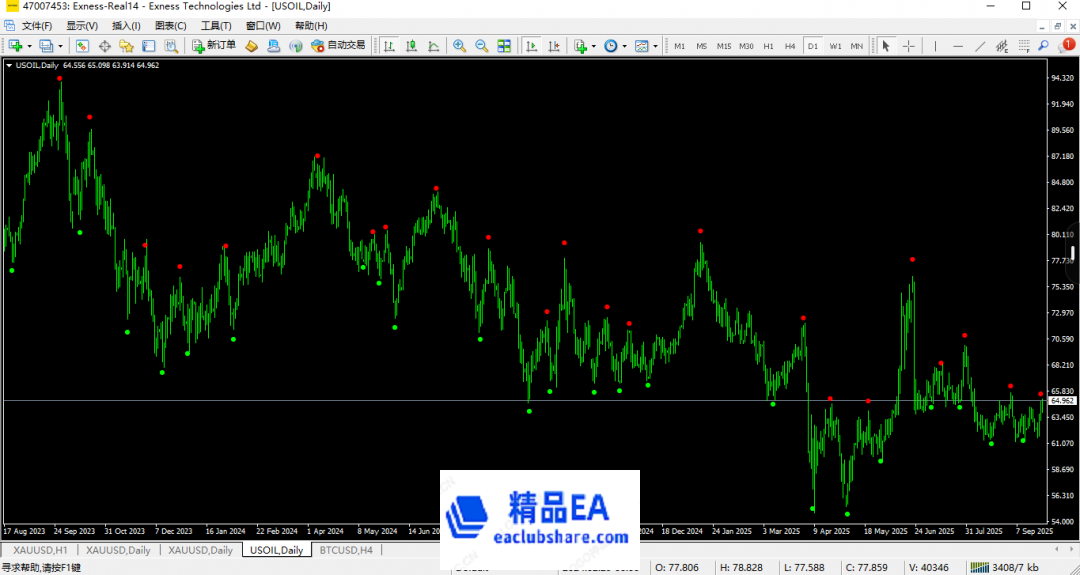Screen dimensions: 1080x575
Task: Open the virtual hosting cloud icon
Action: [x=273, y=46]
